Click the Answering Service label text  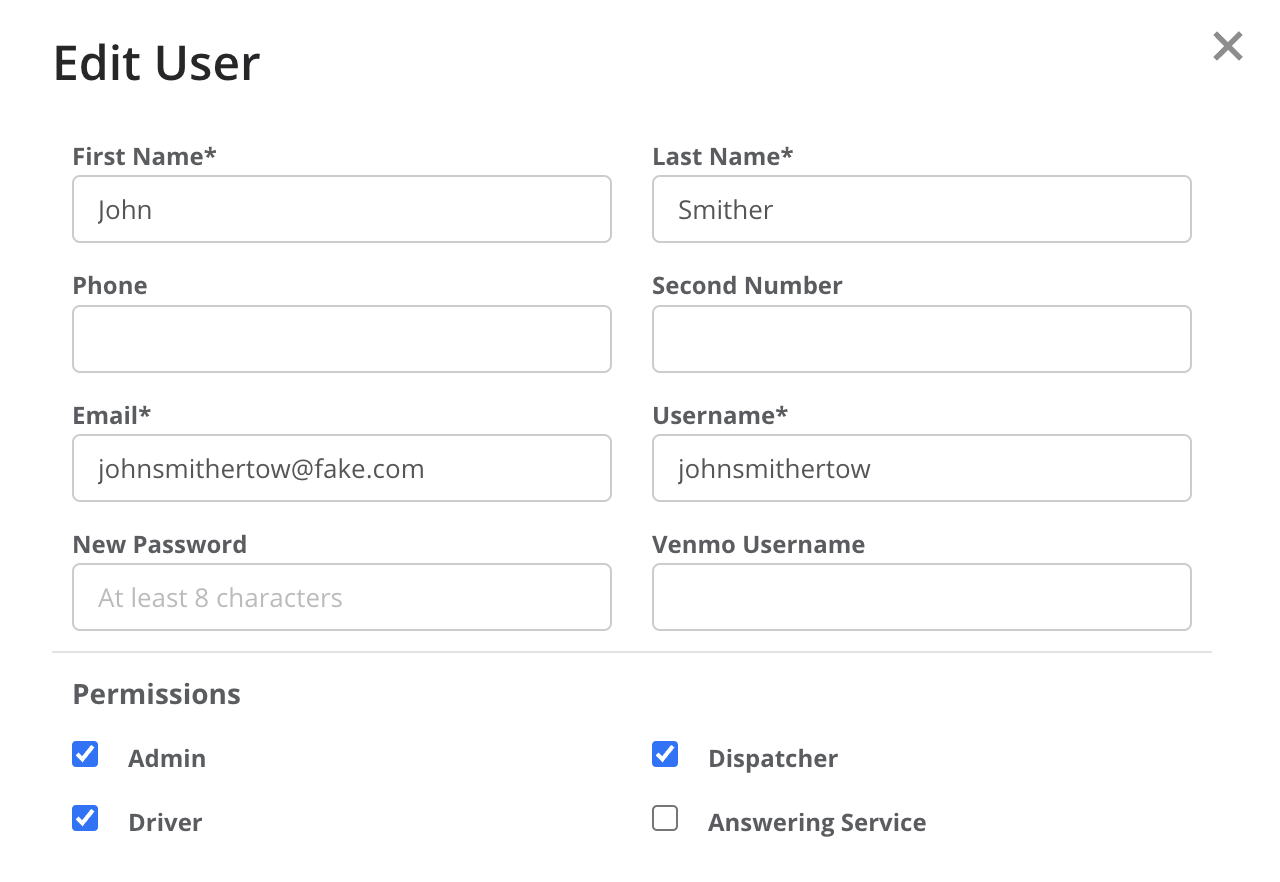point(817,822)
